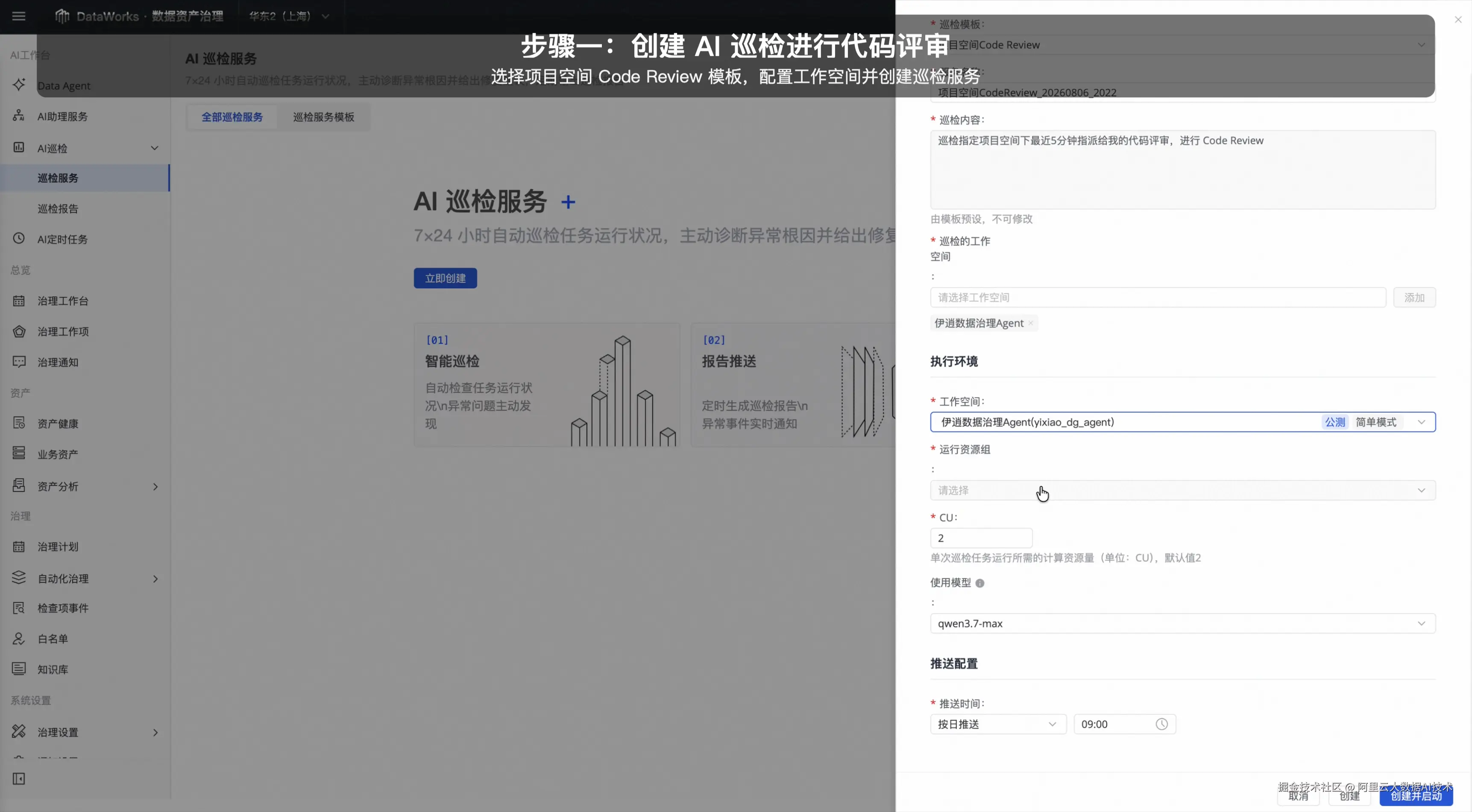Switch to 巡检服务模板 tab
Viewport: 1472px width, 812px height.
323,117
